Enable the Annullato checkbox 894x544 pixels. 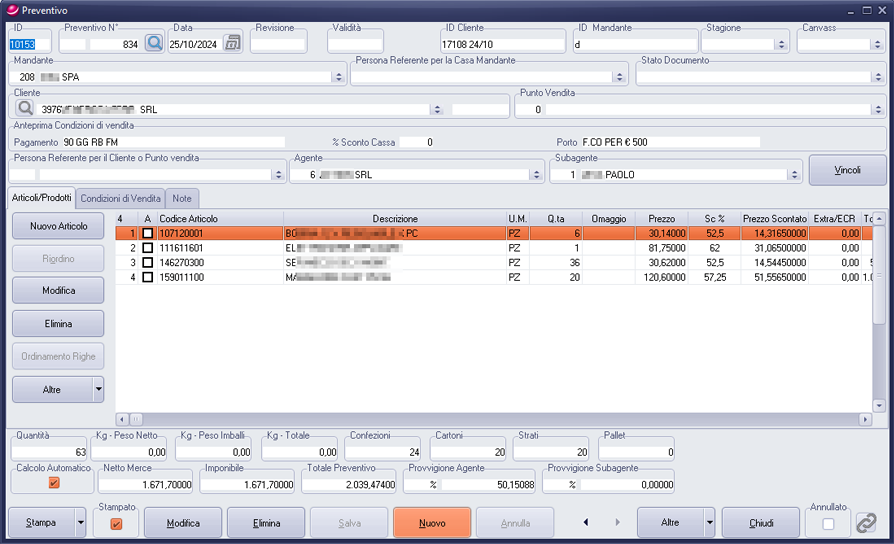[x=828, y=523]
